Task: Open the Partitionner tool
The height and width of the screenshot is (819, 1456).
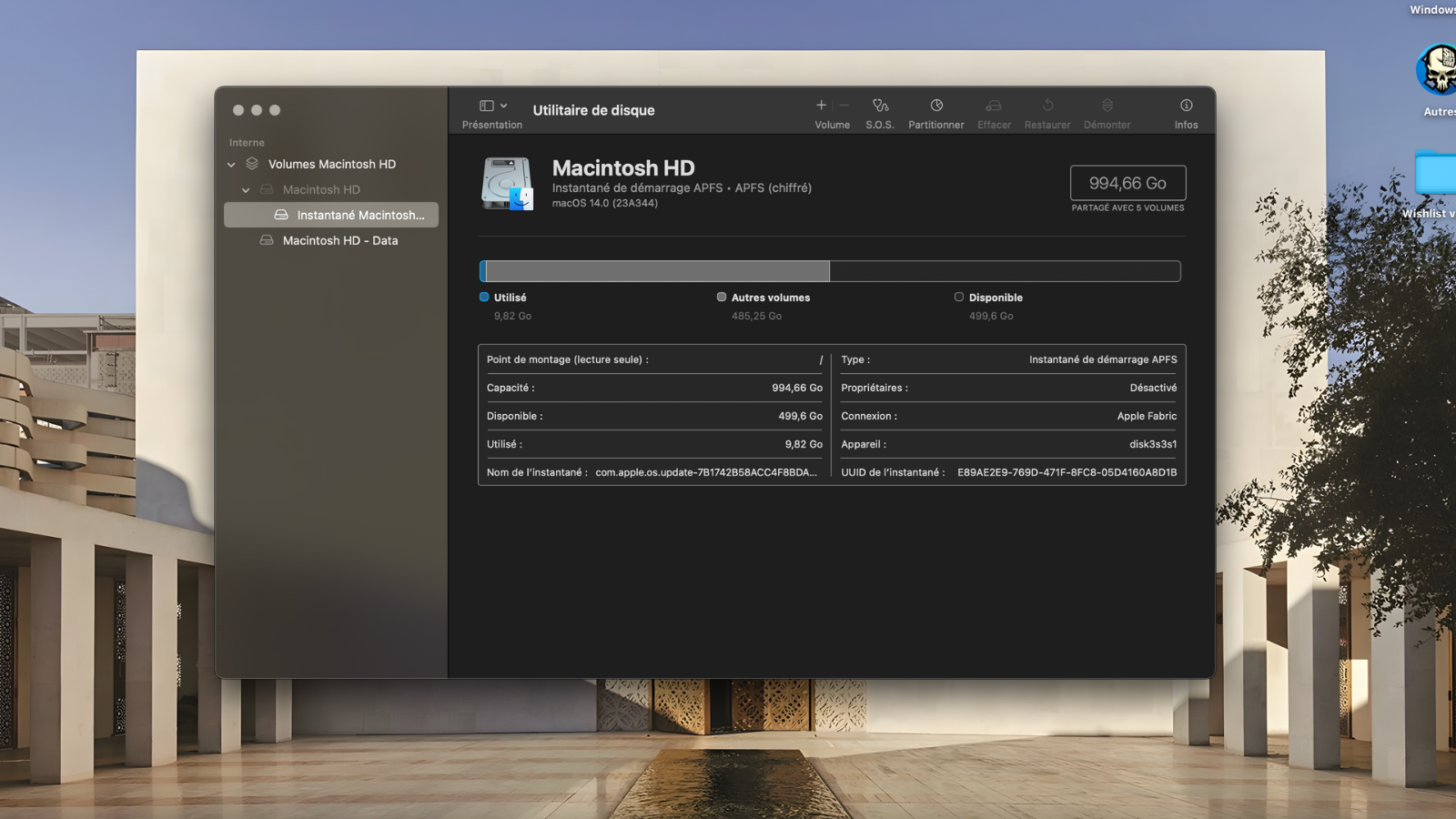Action: tap(935, 111)
